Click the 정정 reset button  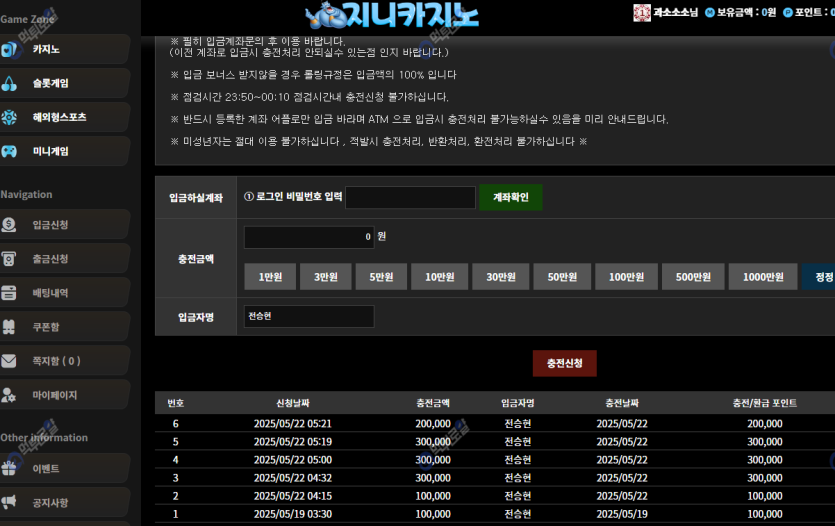coord(820,277)
